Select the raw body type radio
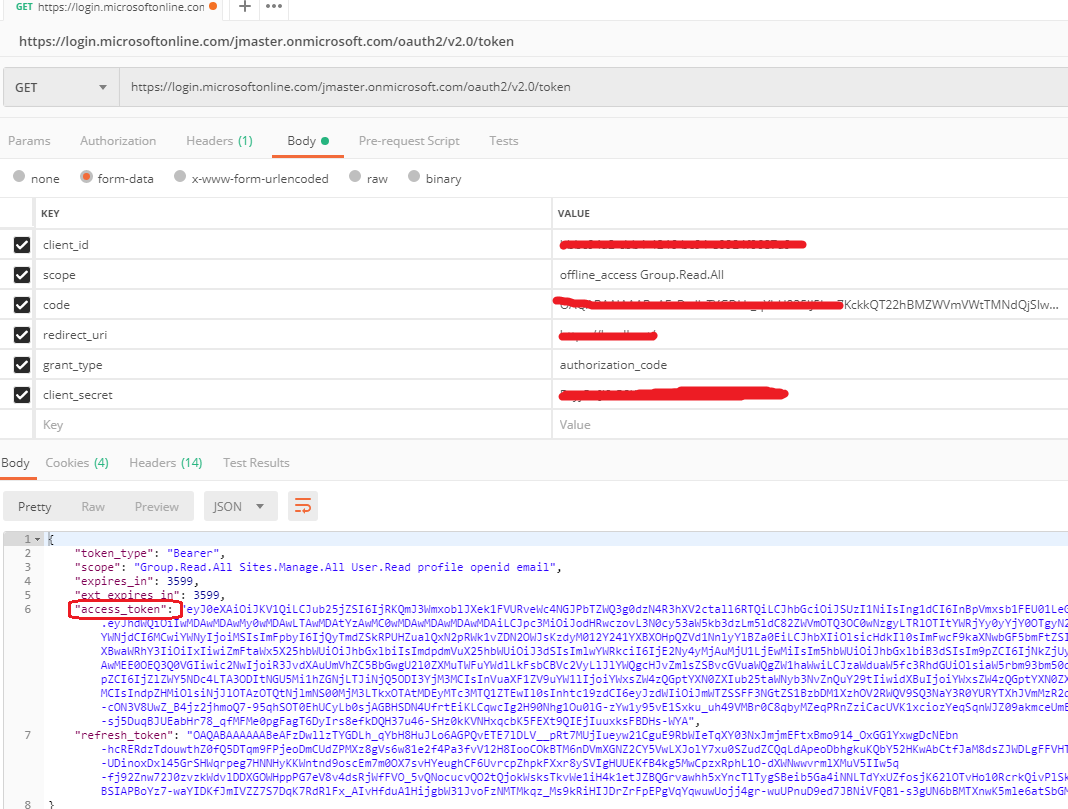The height and width of the screenshot is (809, 1068). pos(355,176)
